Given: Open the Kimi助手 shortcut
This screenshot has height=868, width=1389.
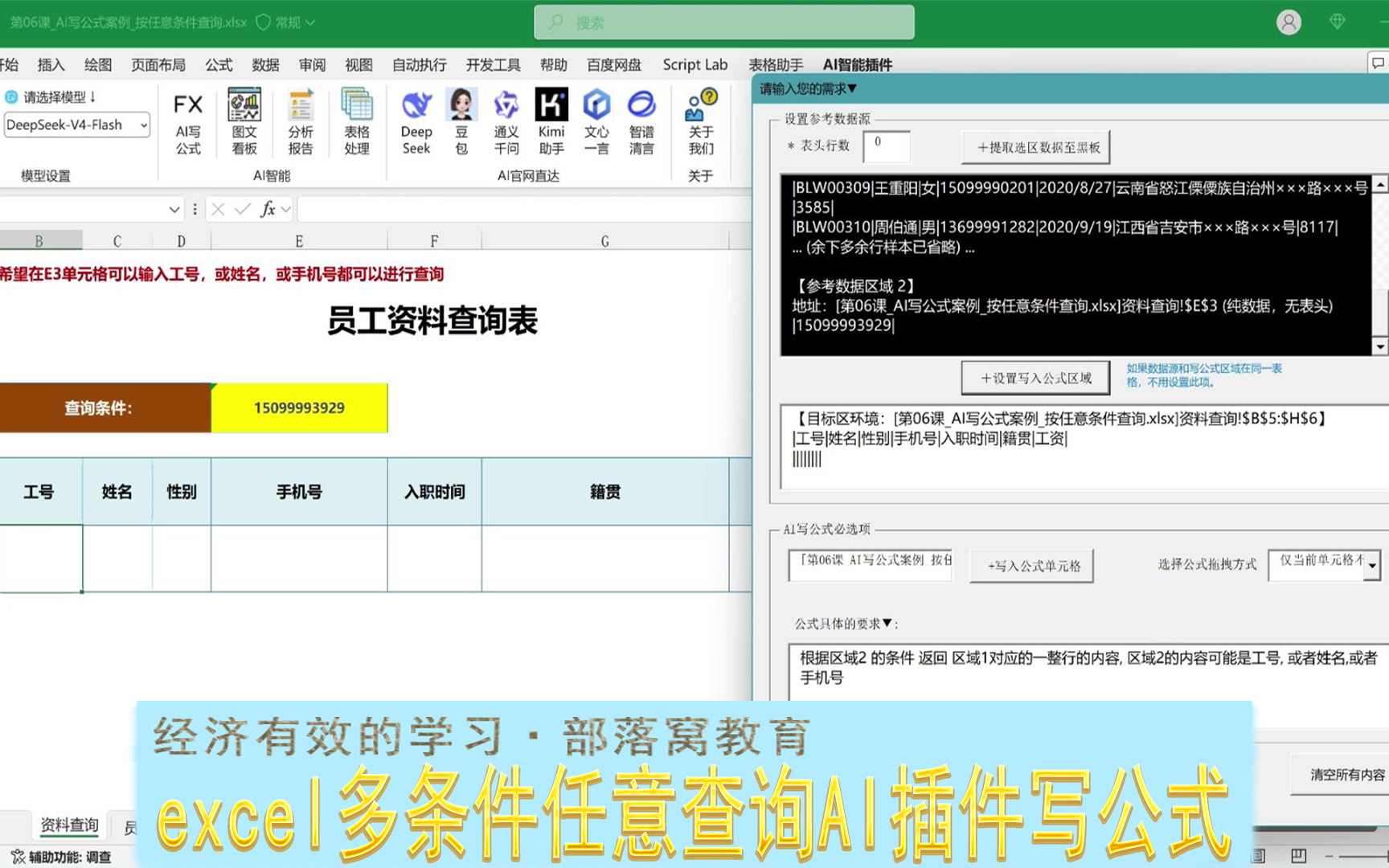Looking at the screenshot, I should (551, 122).
